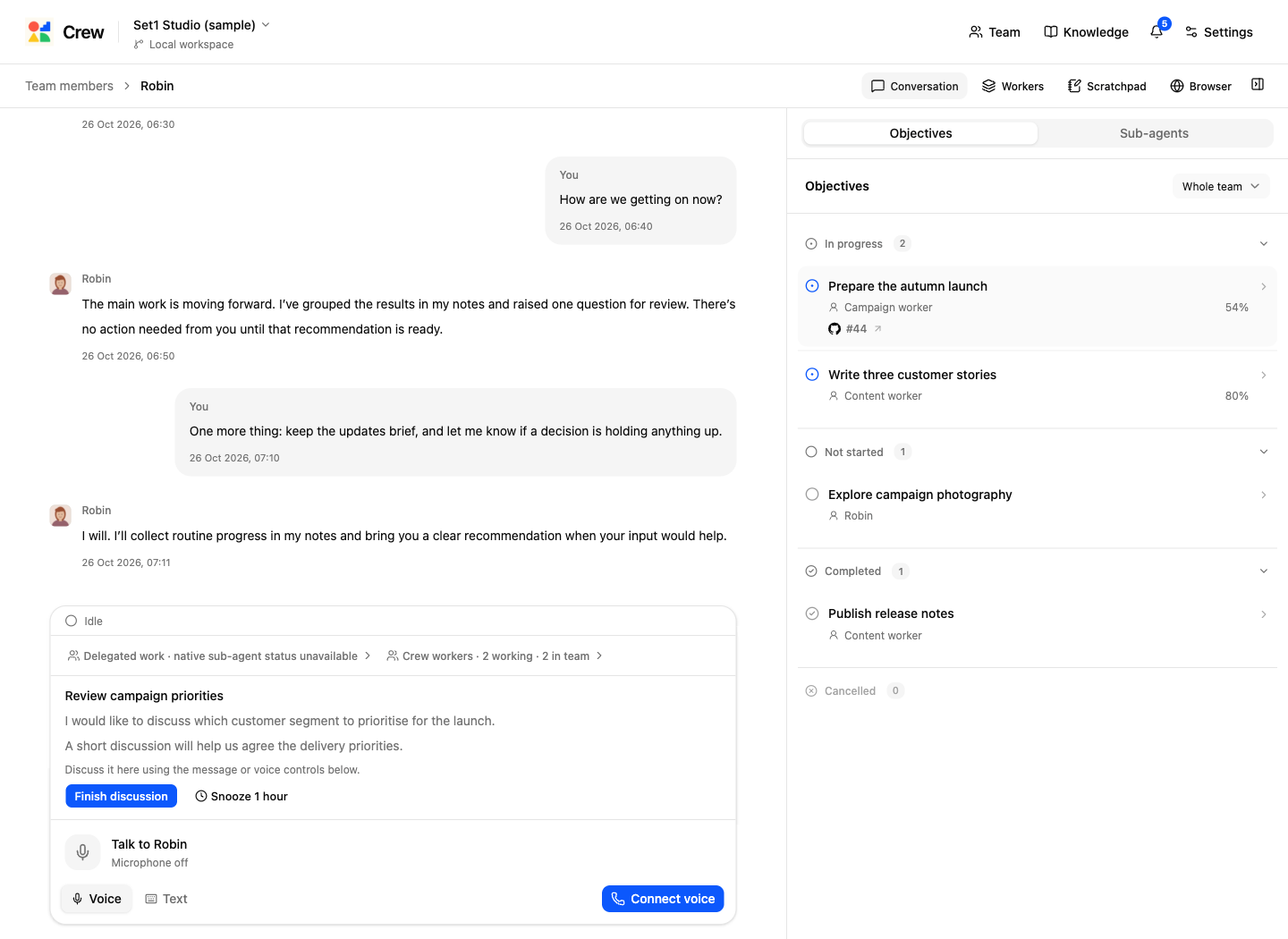Go back to Team members breadcrumb

(x=69, y=86)
